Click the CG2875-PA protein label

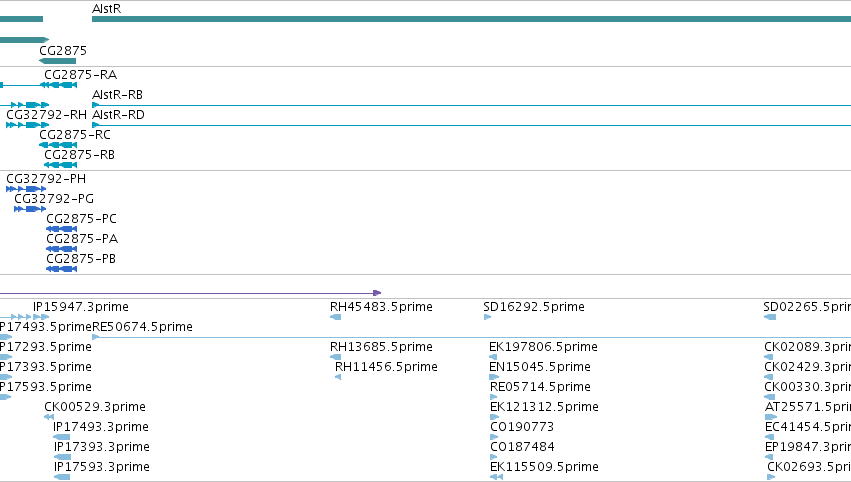point(82,239)
